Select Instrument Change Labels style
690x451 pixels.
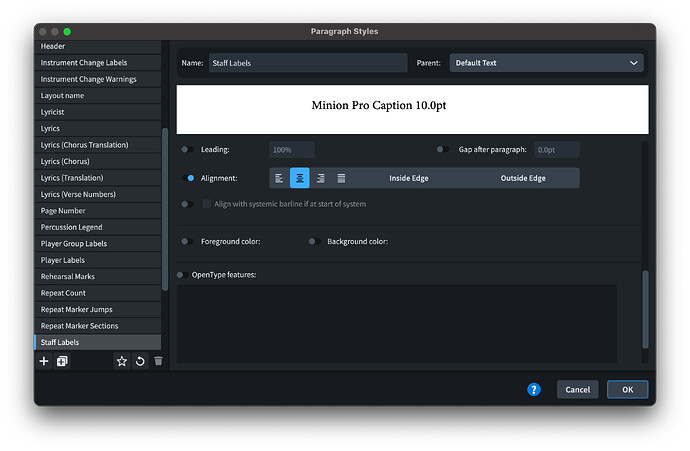coord(98,63)
